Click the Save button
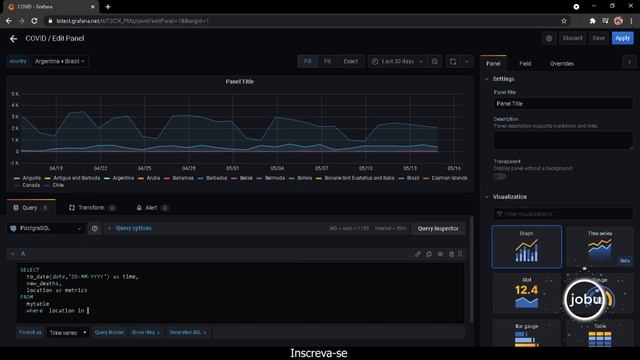Image resolution: width=640 pixels, height=360 pixels. point(598,38)
